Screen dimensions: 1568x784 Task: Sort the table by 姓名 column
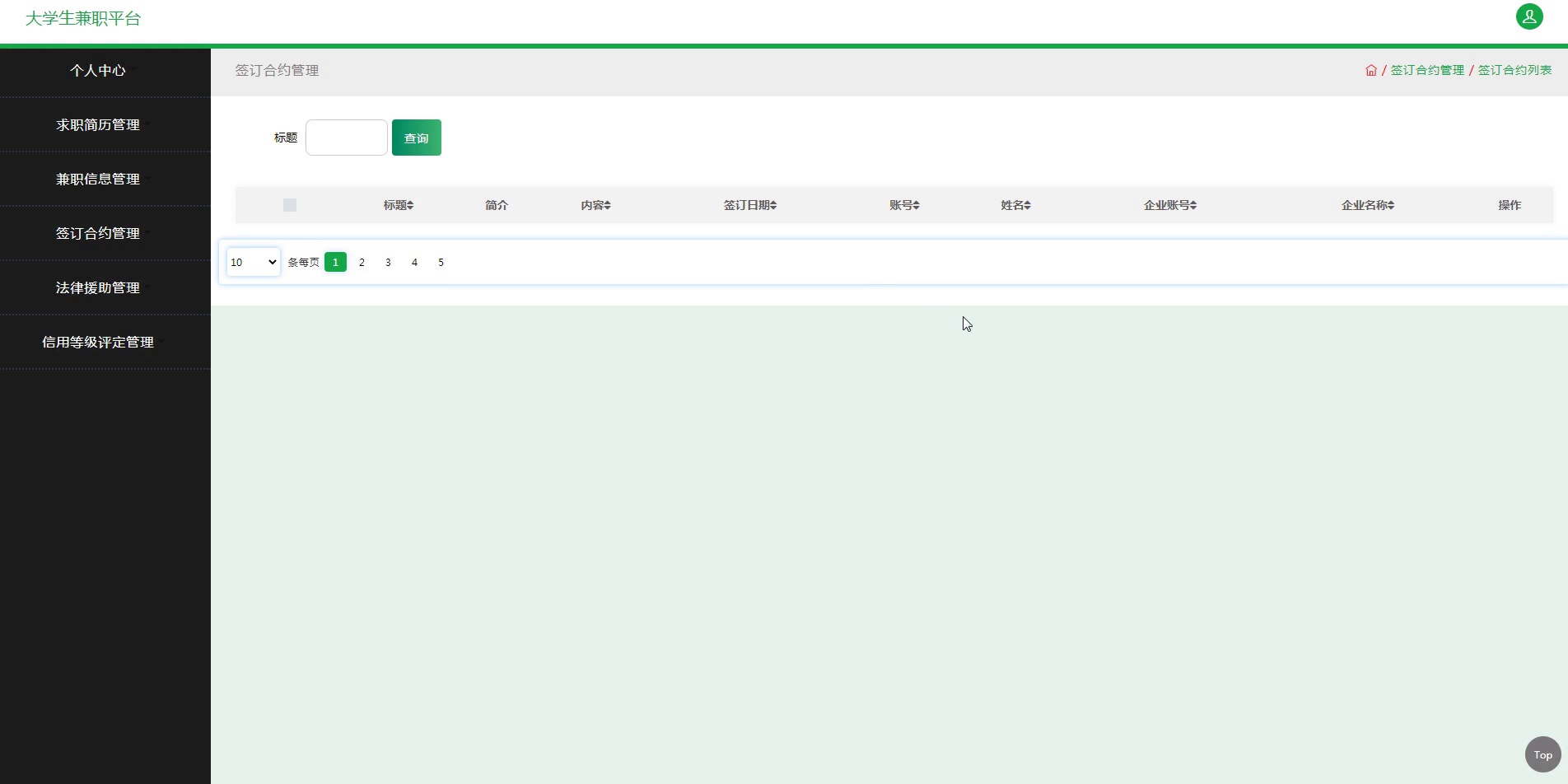click(1015, 205)
